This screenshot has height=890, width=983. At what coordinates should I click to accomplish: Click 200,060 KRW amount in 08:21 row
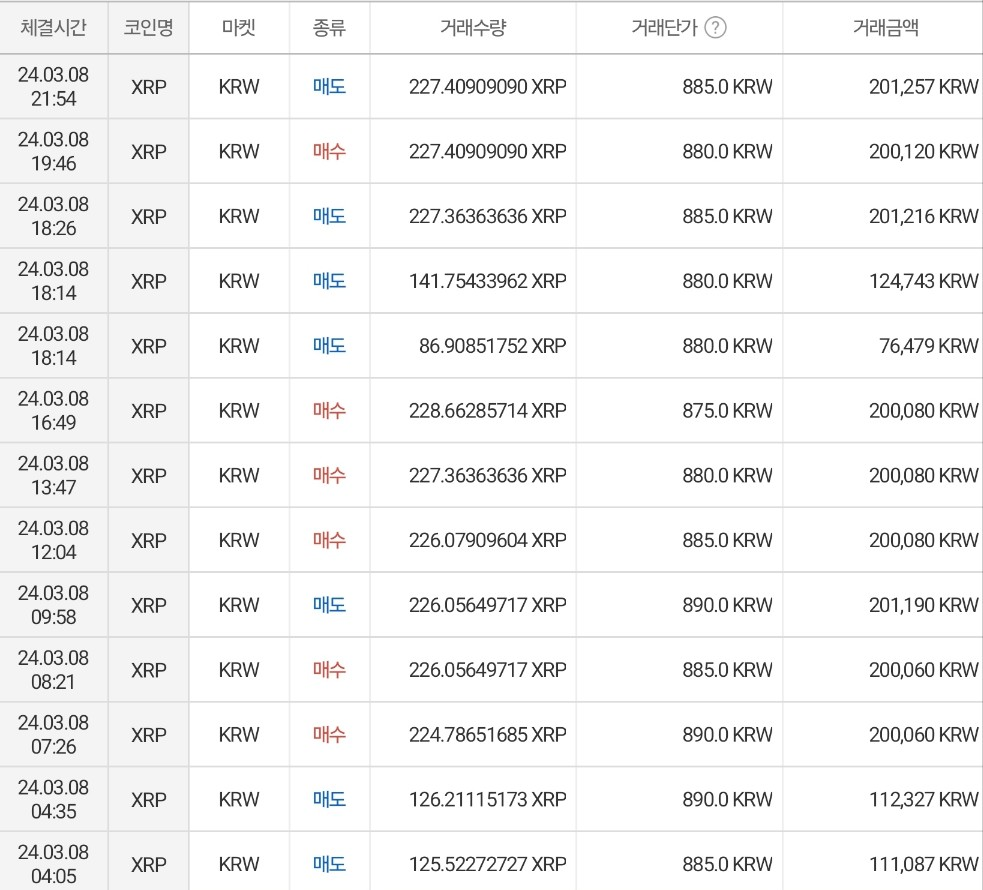[923, 669]
